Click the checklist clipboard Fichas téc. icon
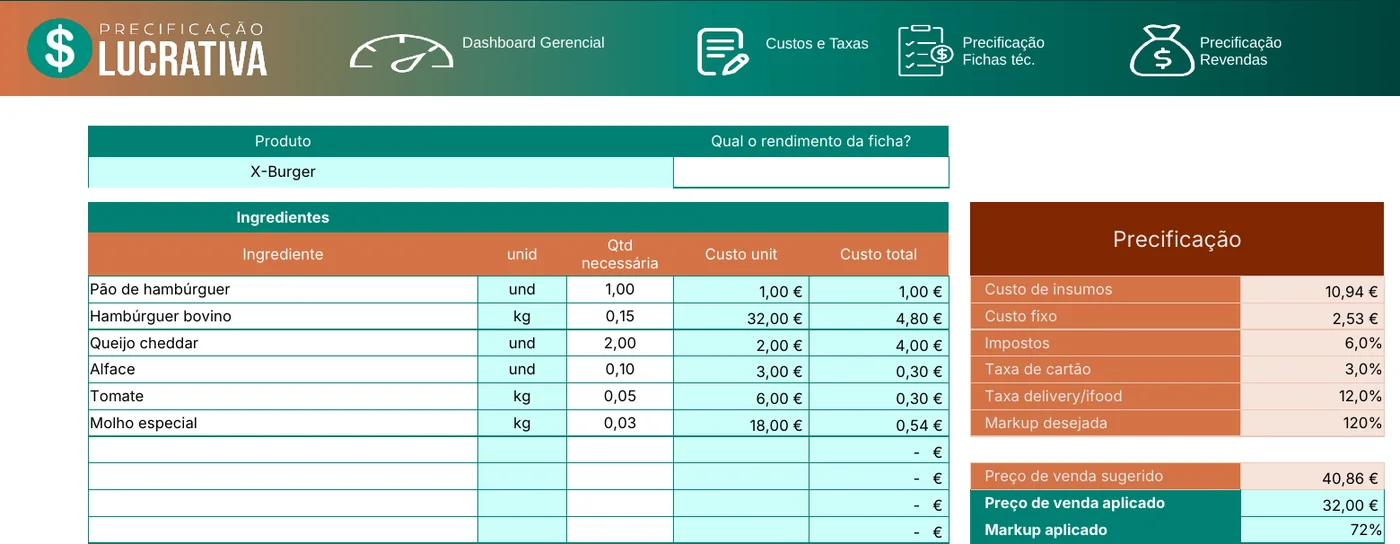 pyautogui.click(x=925, y=51)
